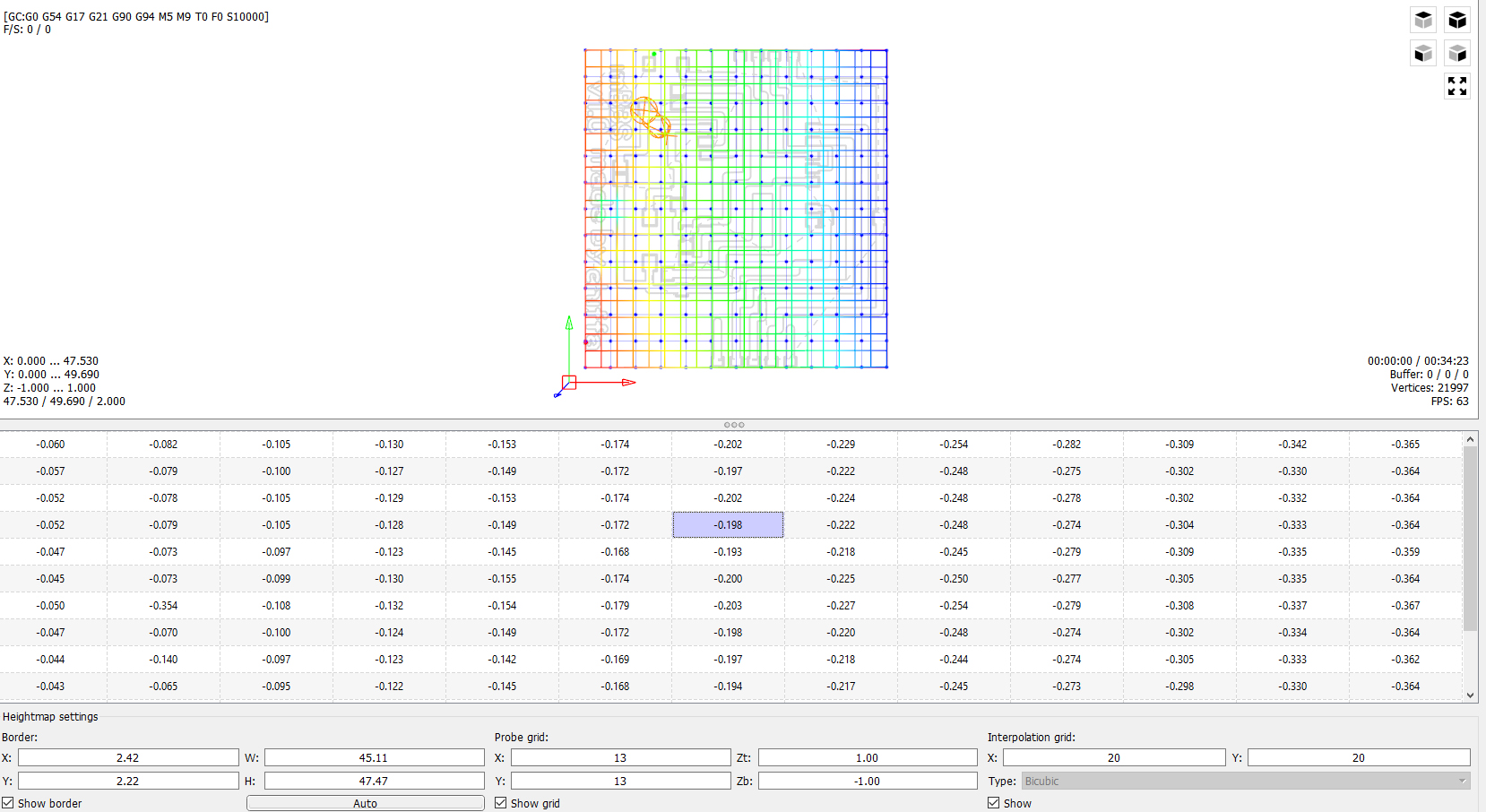
Task: Focus the Interpolation grid X field
Action: coord(1114,757)
